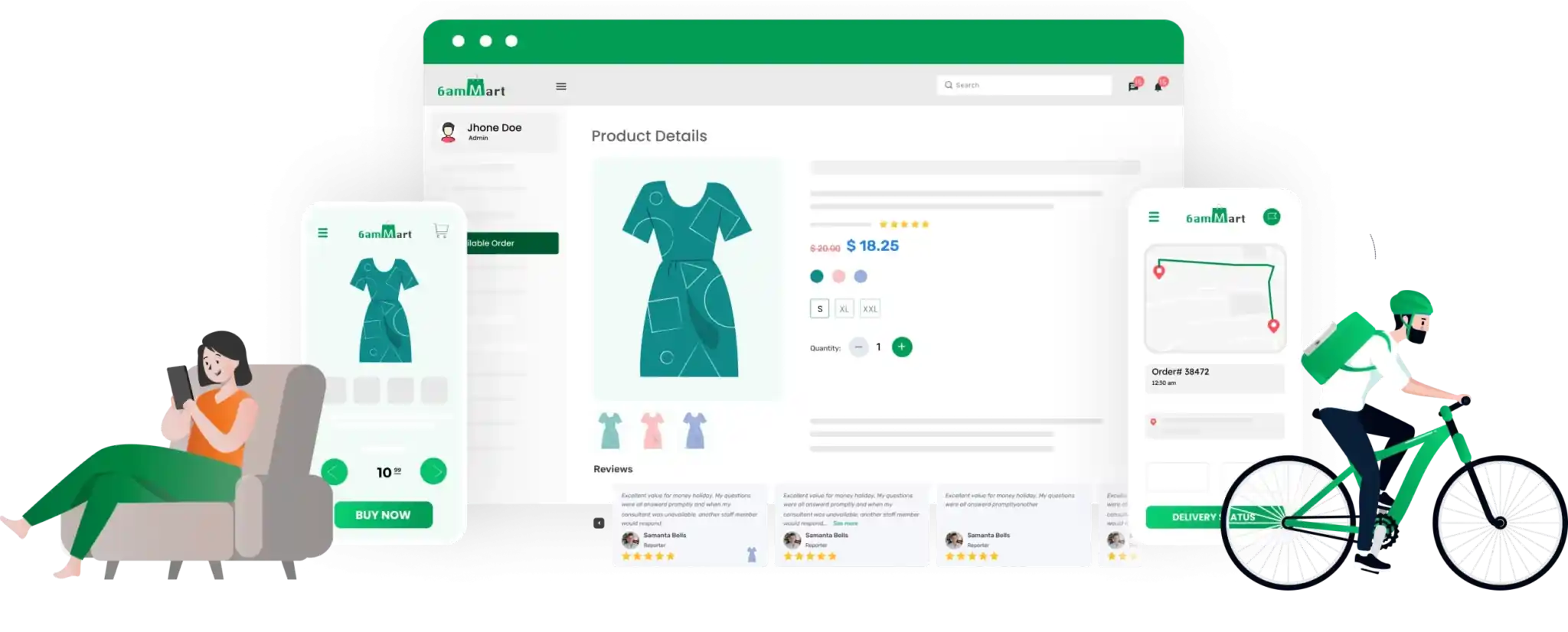Tap the round green icon on delivery phone
Image resolution: width=1568 pixels, height=632 pixels.
point(1271,217)
